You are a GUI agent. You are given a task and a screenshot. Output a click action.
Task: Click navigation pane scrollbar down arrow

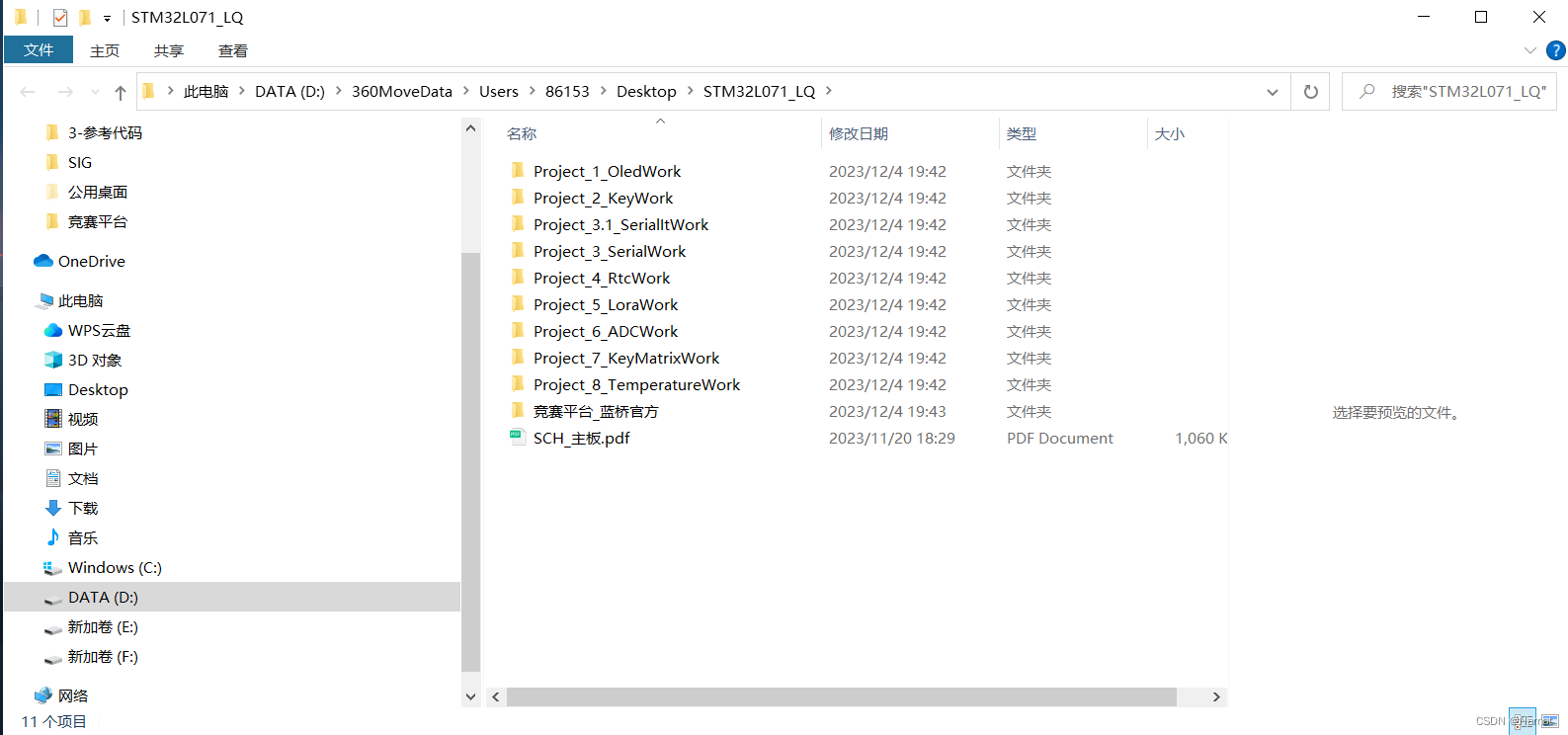pos(470,696)
